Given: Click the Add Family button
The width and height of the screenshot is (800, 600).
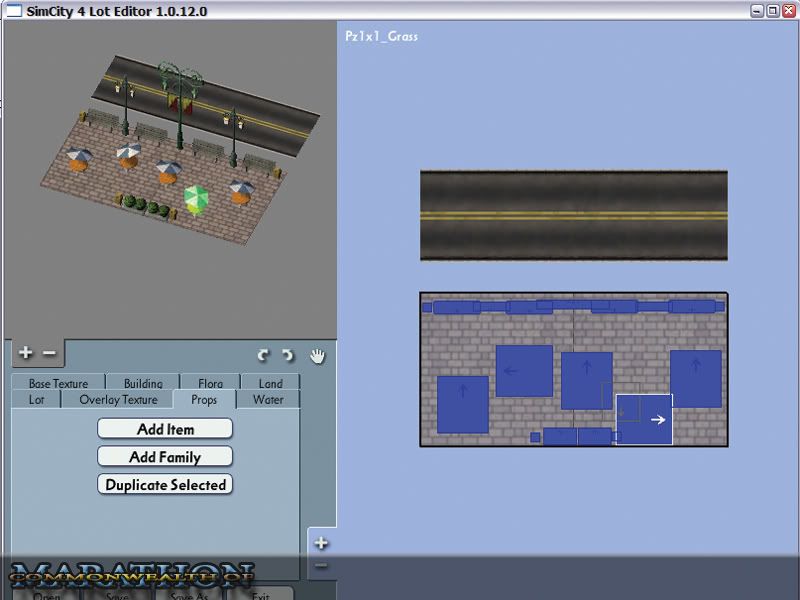Looking at the screenshot, I should click(165, 457).
